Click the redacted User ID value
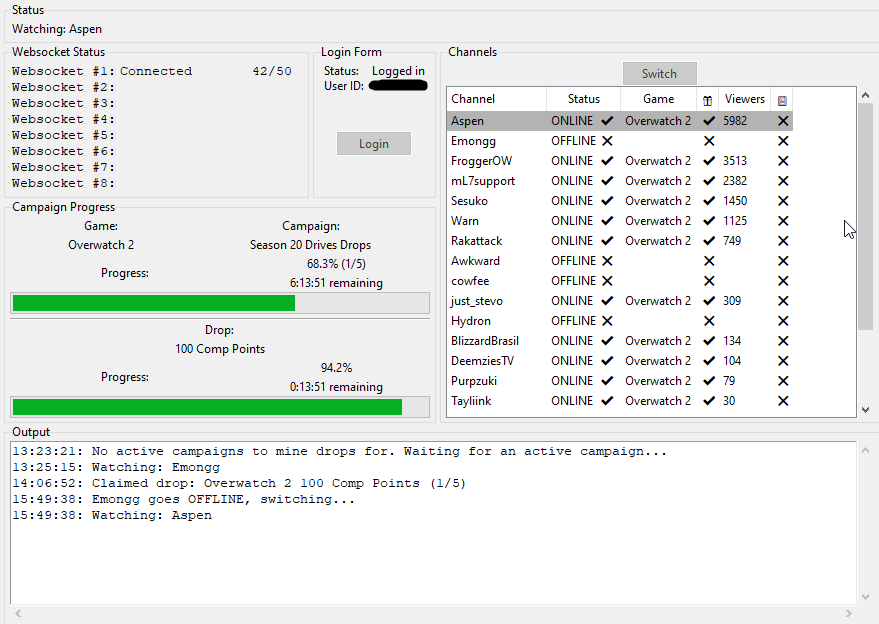Screen dimensions: 879x624 click(399, 86)
